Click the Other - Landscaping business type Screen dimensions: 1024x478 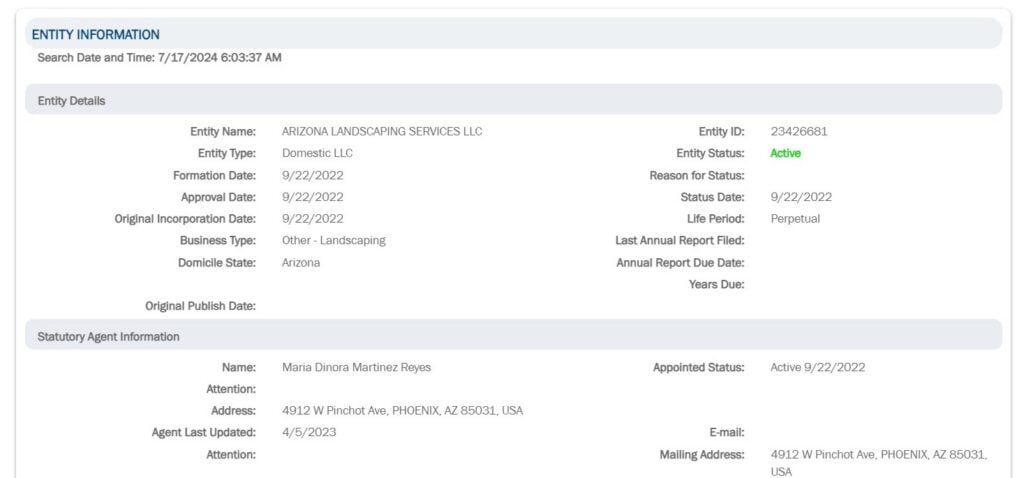click(x=334, y=240)
